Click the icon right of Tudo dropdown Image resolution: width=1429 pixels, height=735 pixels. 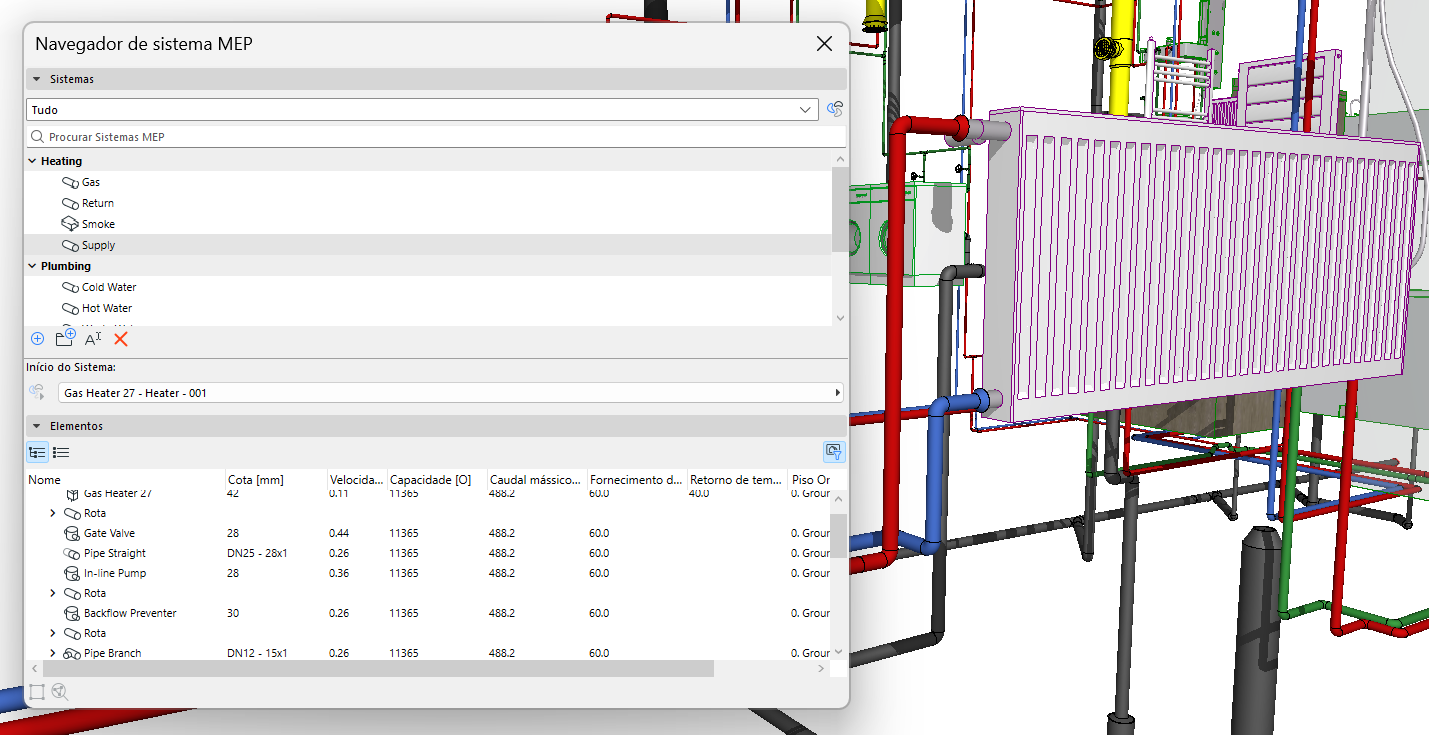point(835,110)
